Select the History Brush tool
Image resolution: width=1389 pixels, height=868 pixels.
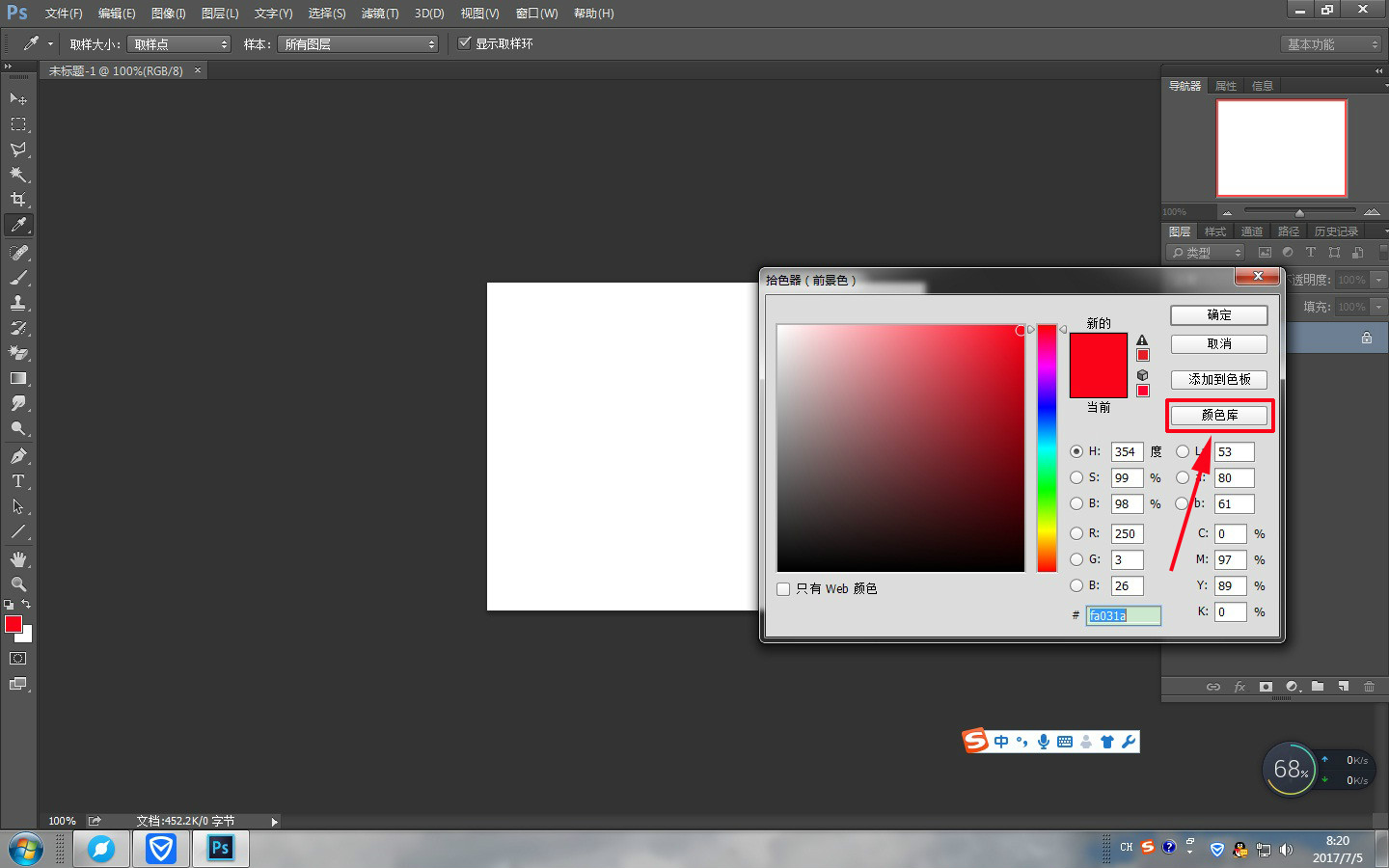[x=18, y=328]
